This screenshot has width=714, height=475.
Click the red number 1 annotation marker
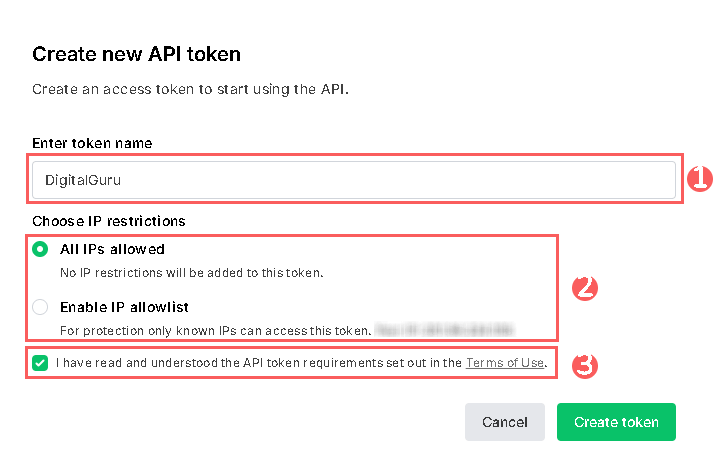(699, 179)
